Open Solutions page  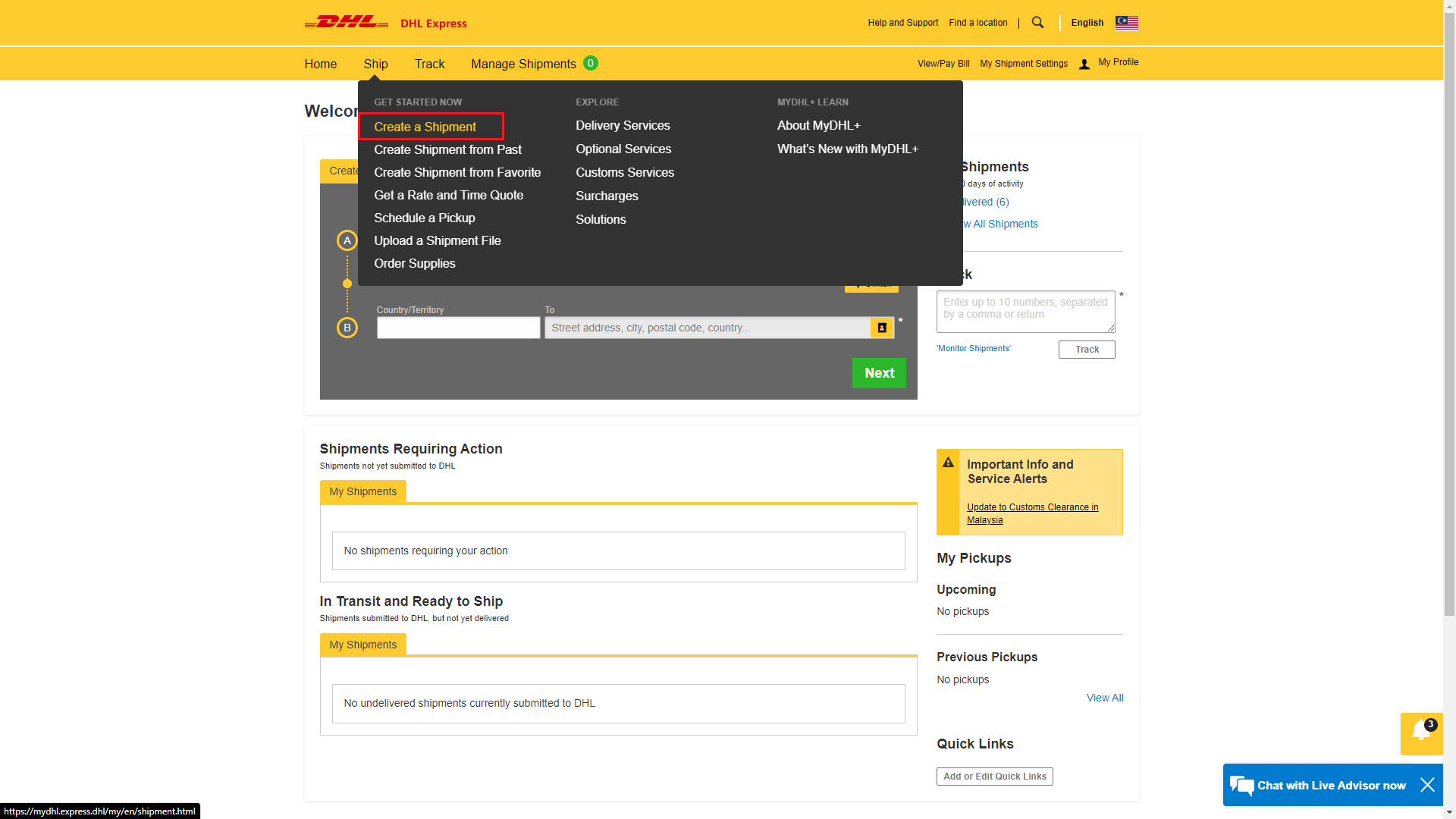(x=601, y=219)
